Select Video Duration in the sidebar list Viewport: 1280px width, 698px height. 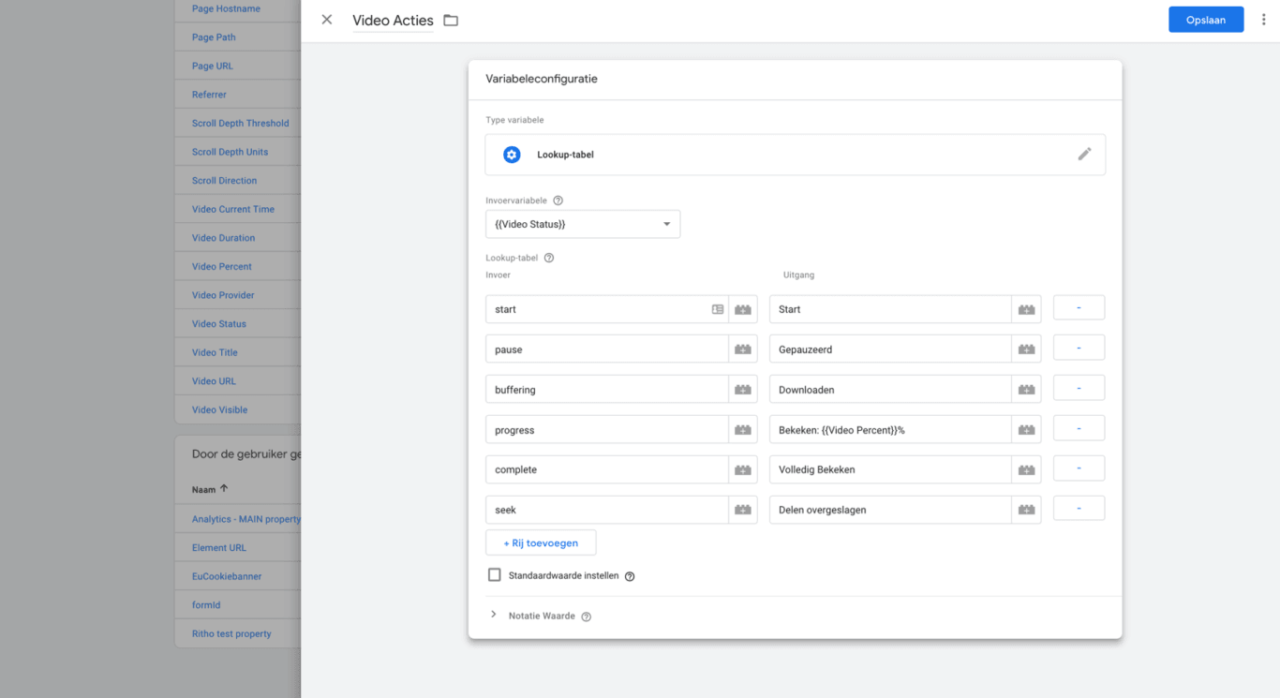(x=225, y=237)
